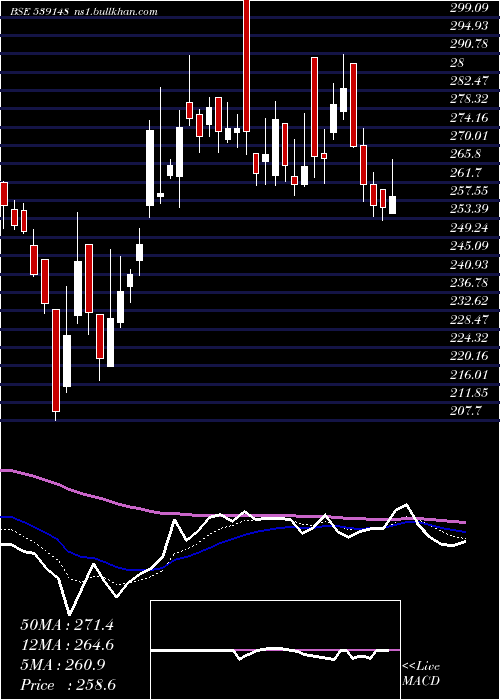Select the 299.09 price axis label
Image resolution: width=500 pixels, height=700 pixels.
(x=468, y=7)
